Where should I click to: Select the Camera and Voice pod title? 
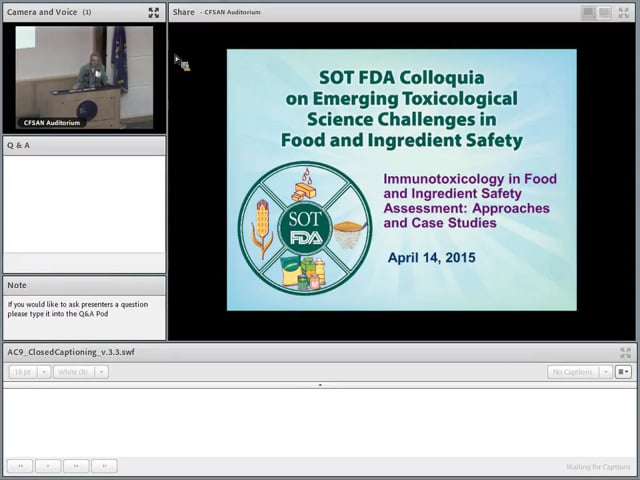(42, 12)
